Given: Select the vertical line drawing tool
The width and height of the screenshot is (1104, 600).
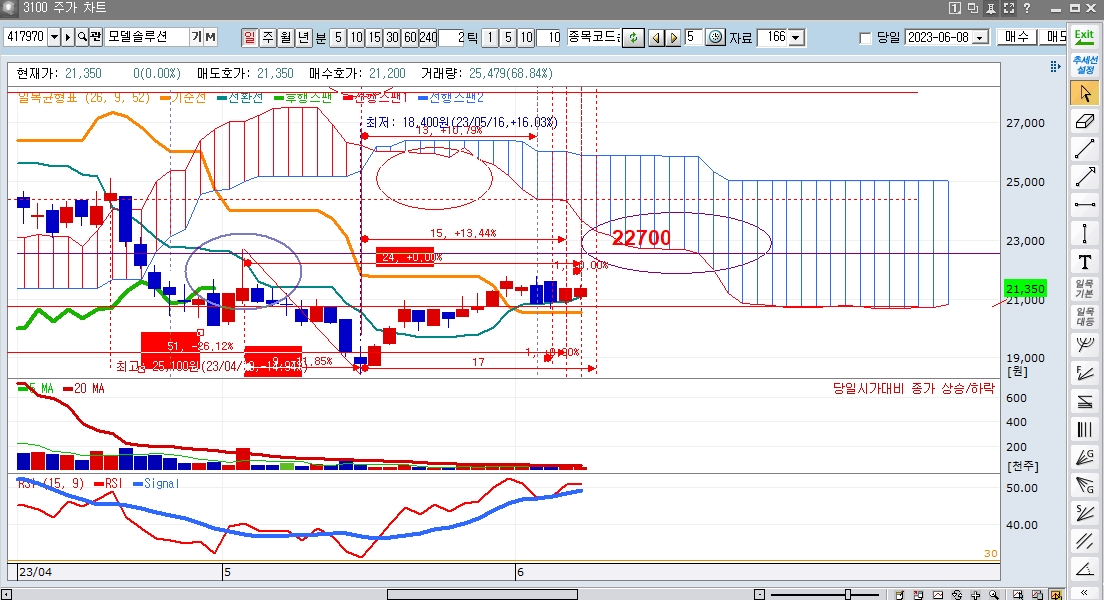Looking at the screenshot, I should pyautogui.click(x=1084, y=234).
